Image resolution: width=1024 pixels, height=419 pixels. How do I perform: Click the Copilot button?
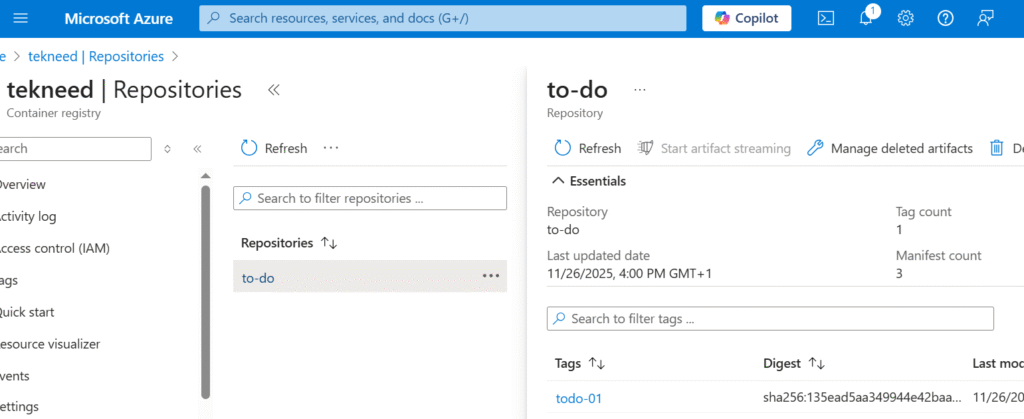click(x=747, y=18)
